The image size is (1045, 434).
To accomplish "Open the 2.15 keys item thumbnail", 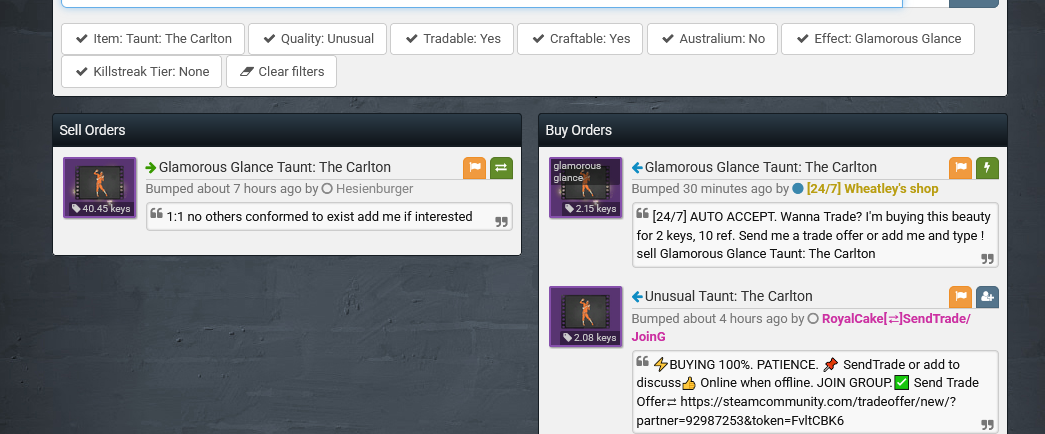I will click(x=586, y=187).
